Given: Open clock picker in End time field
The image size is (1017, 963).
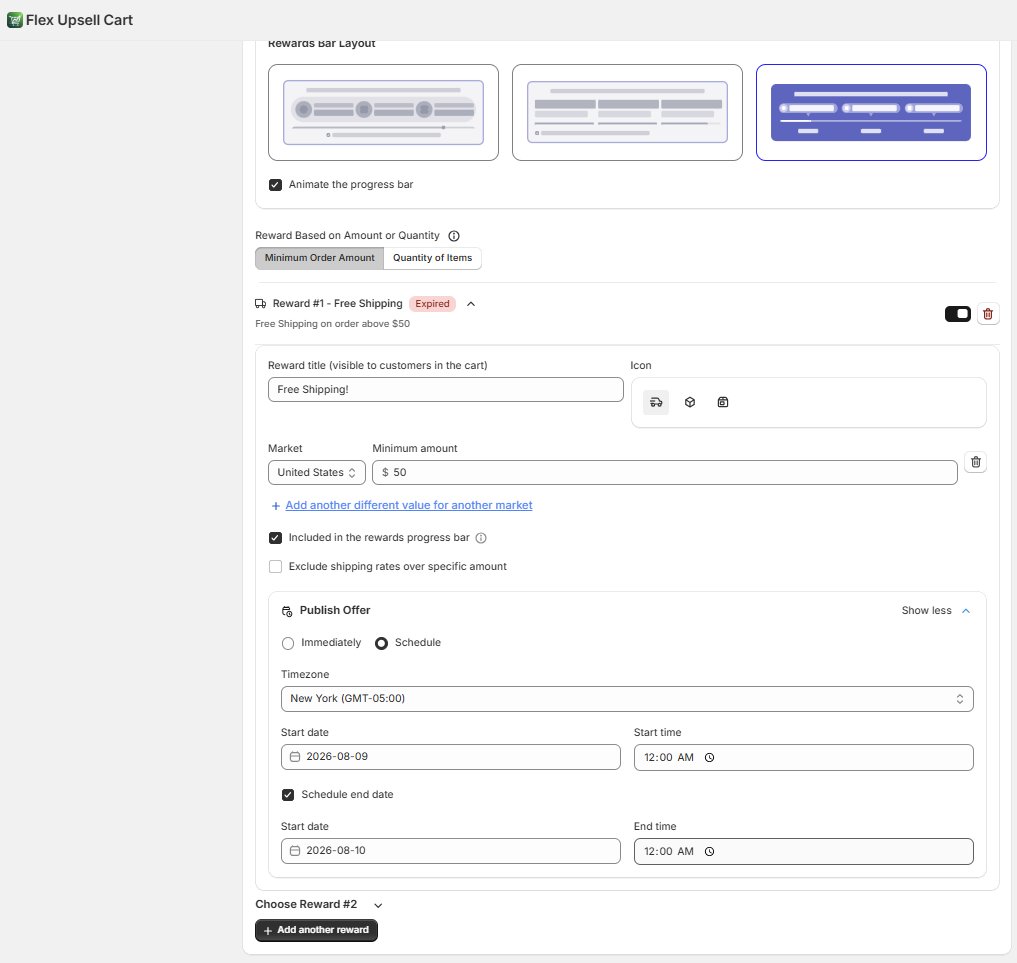Looking at the screenshot, I should [710, 851].
